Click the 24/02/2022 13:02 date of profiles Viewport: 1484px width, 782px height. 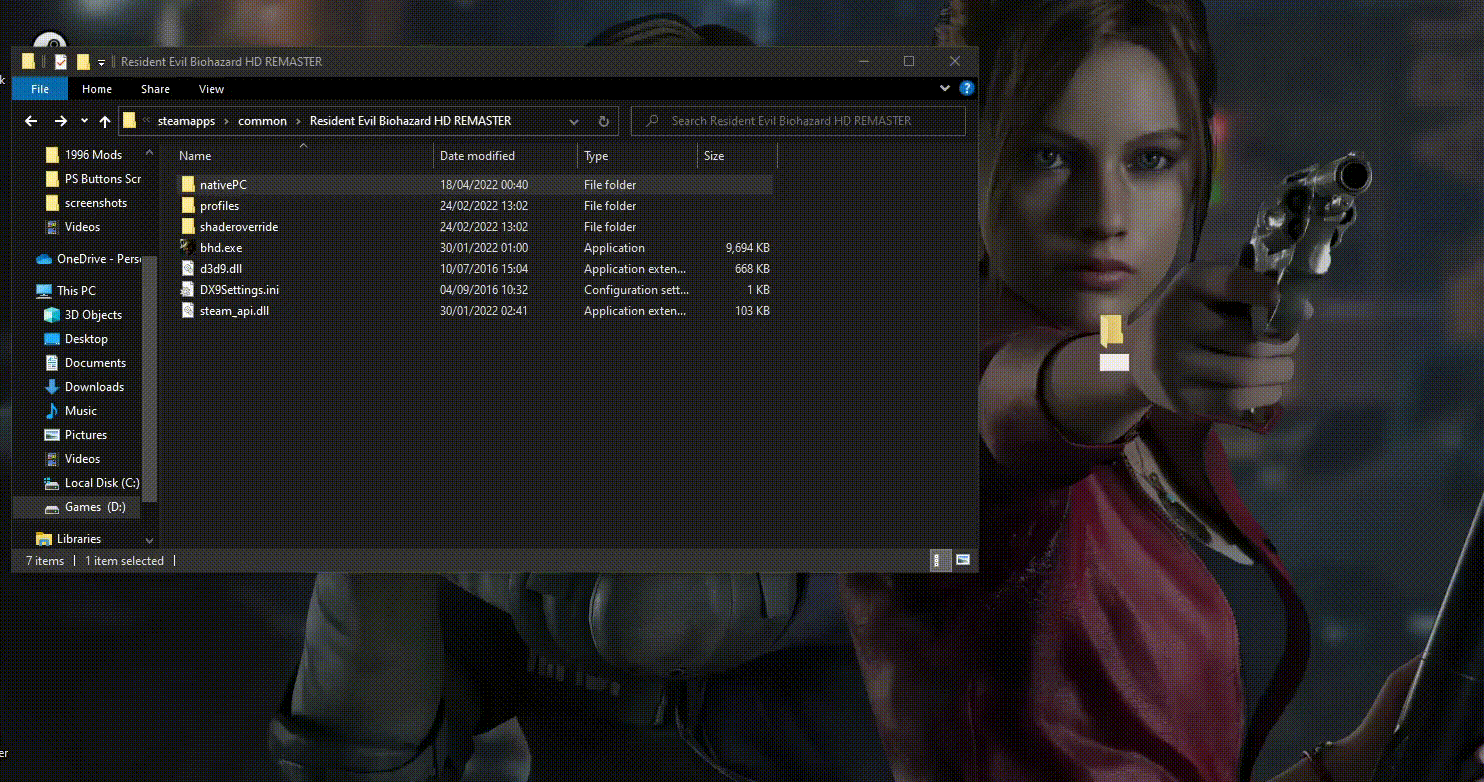[x=484, y=206]
